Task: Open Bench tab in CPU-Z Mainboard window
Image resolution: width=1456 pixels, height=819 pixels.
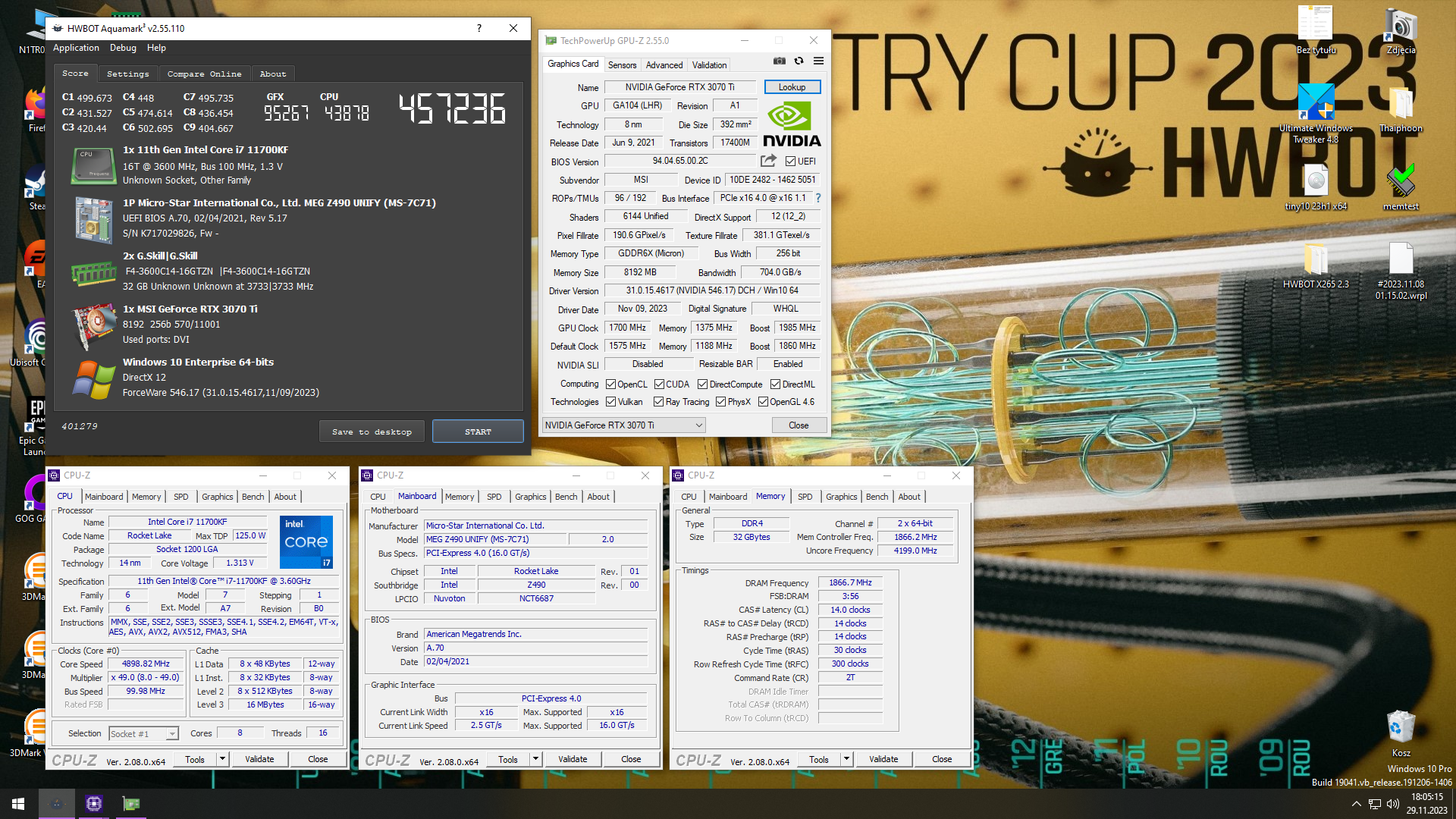Action: [566, 497]
